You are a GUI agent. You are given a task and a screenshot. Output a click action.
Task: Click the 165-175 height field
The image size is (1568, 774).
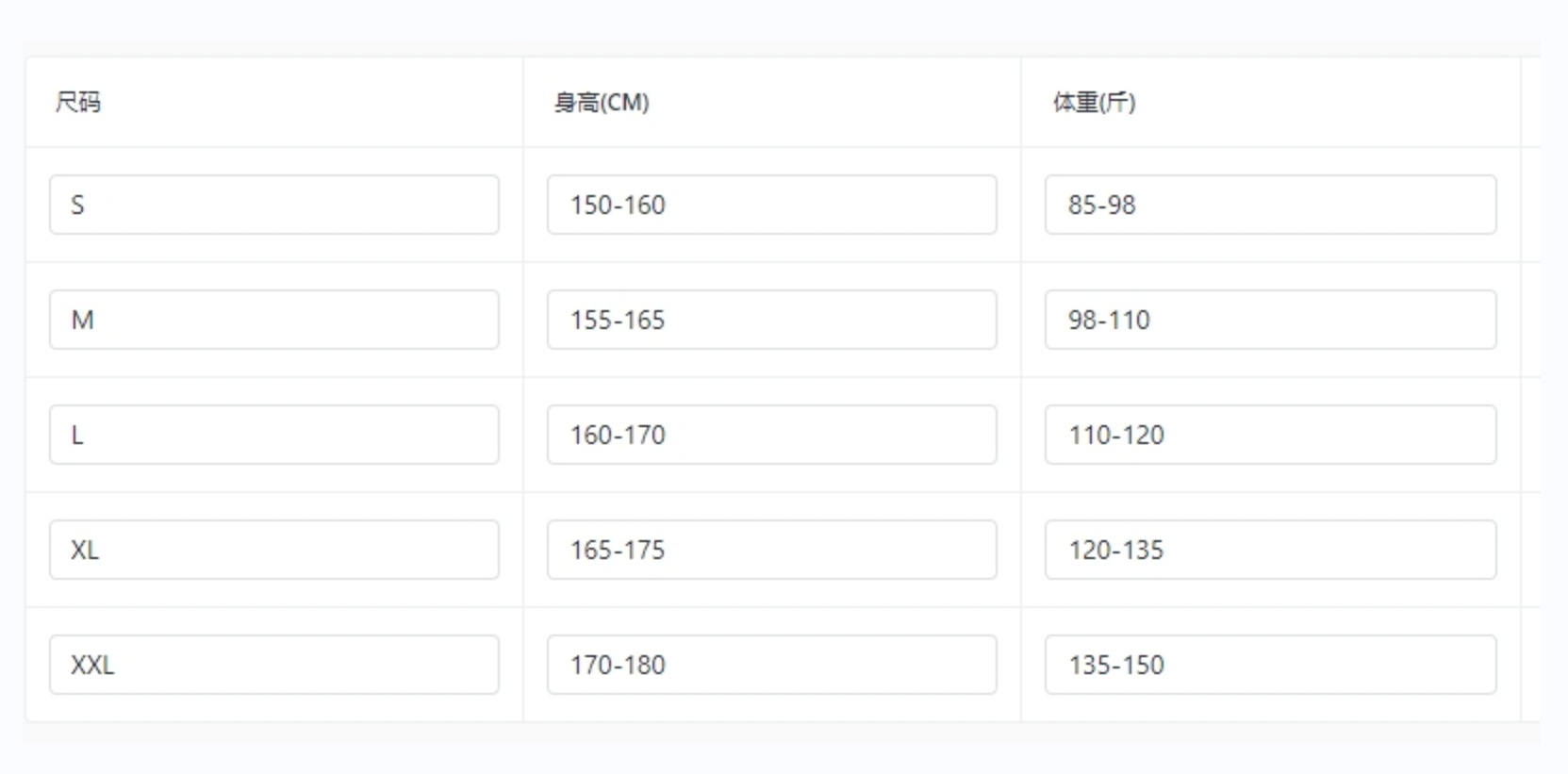point(771,550)
